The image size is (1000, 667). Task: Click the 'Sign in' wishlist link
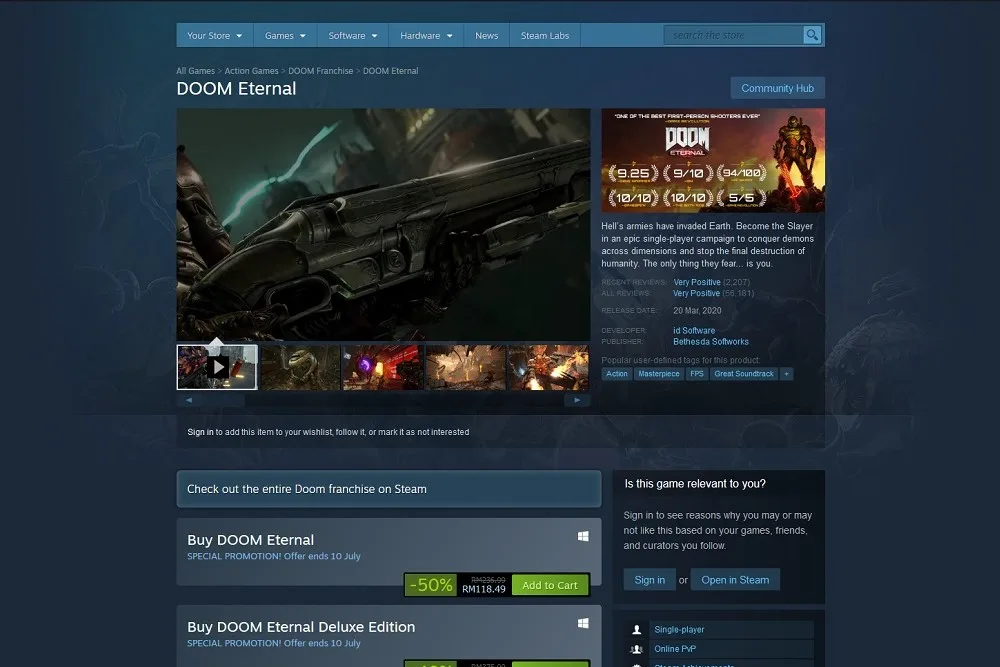pos(200,432)
